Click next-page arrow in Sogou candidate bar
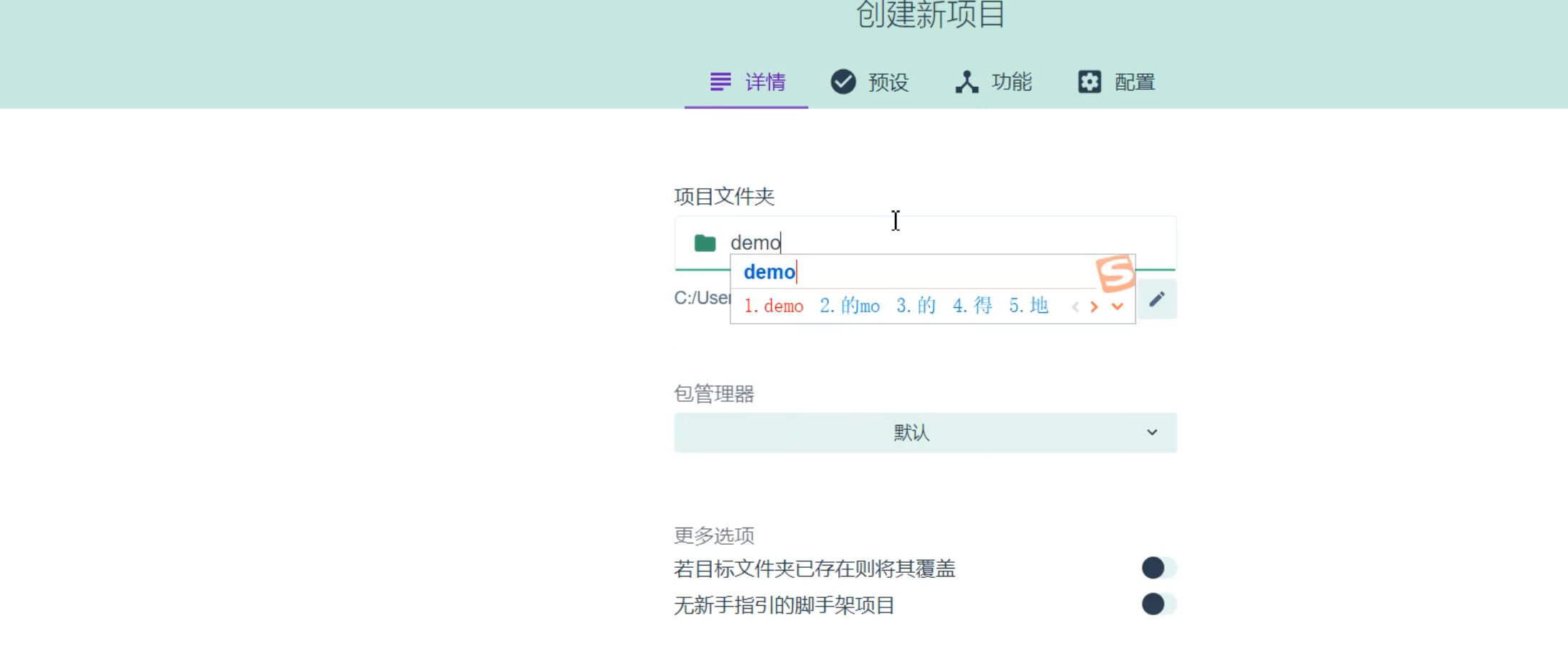Screen dimensions: 1568x664 pyautogui.click(x=1094, y=306)
